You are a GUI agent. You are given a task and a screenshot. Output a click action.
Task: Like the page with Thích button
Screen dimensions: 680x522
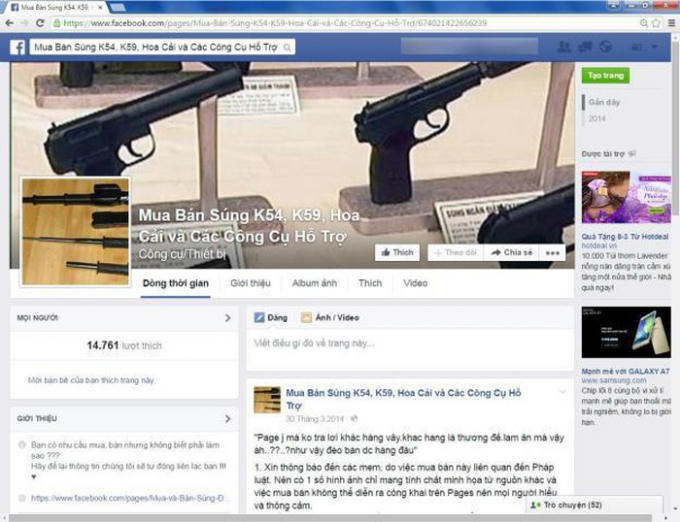coord(397,253)
